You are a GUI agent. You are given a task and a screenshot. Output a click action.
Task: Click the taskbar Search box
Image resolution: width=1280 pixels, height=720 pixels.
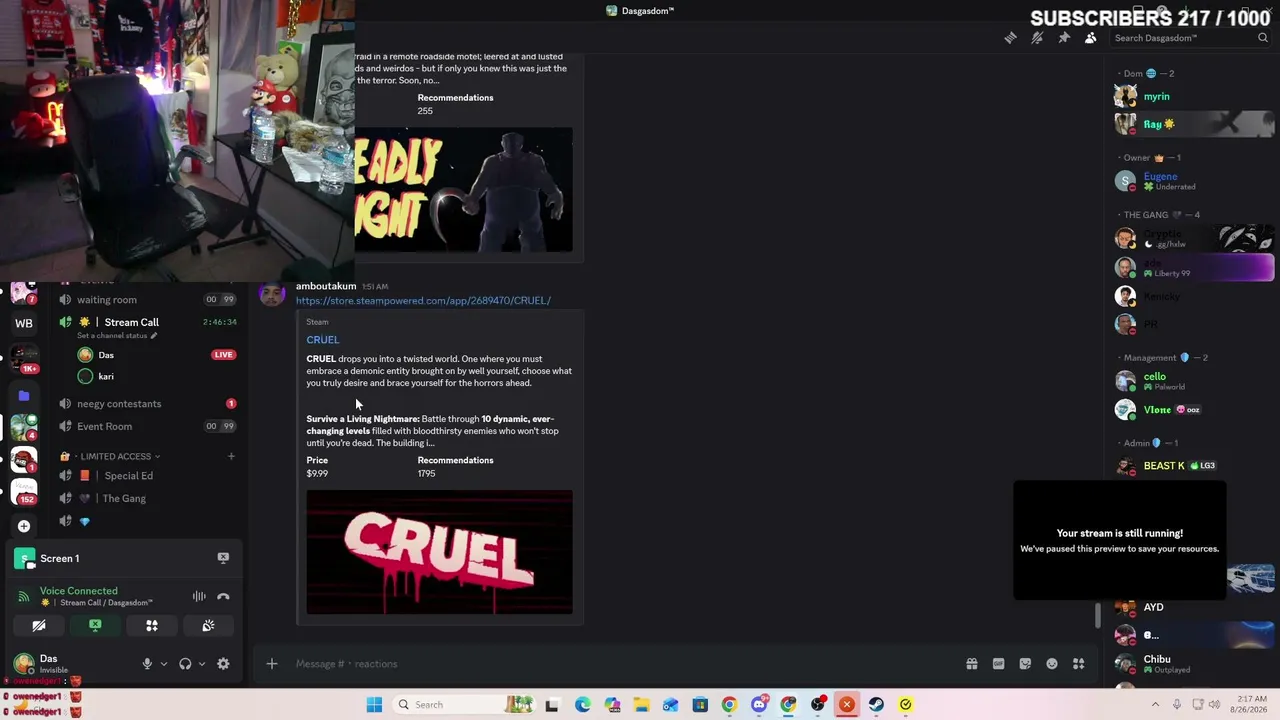pyautogui.click(x=464, y=705)
